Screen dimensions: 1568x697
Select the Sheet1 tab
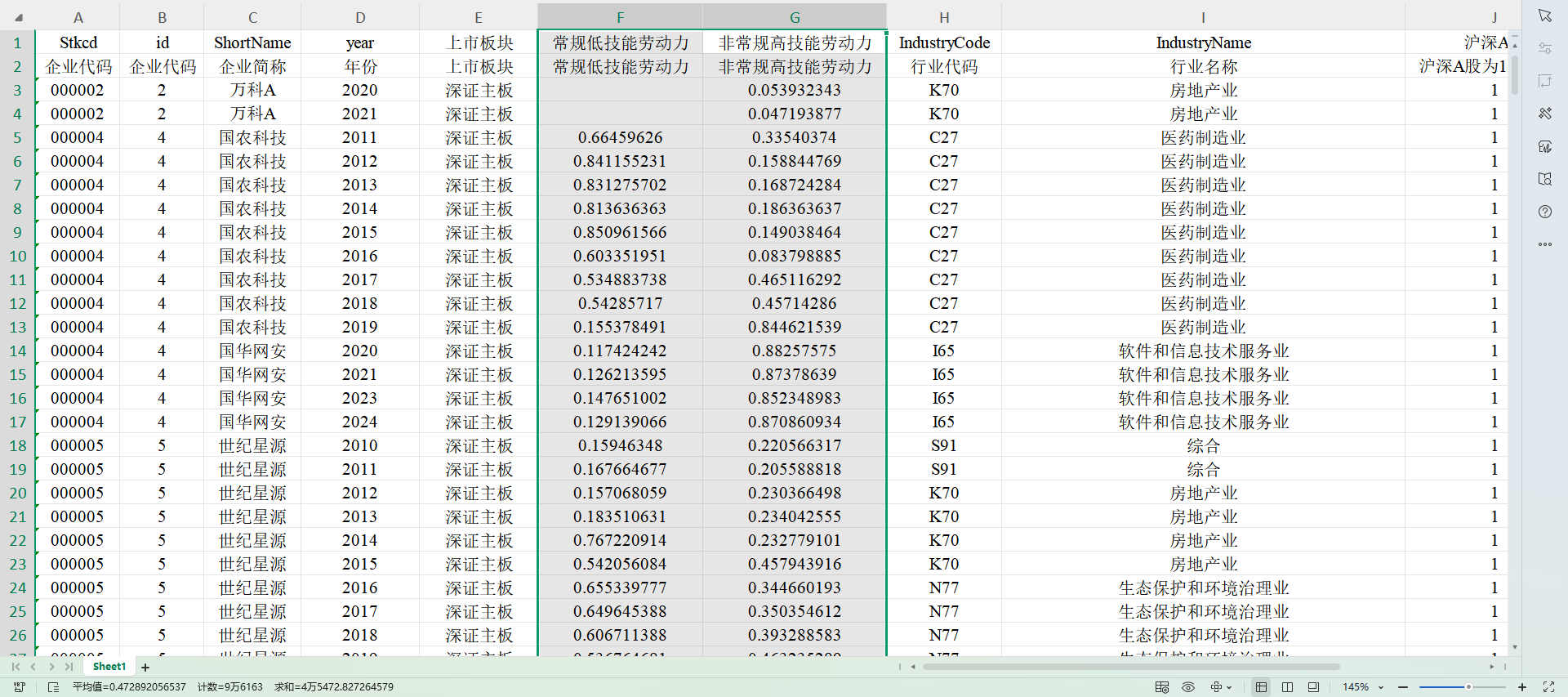pyautogui.click(x=109, y=667)
